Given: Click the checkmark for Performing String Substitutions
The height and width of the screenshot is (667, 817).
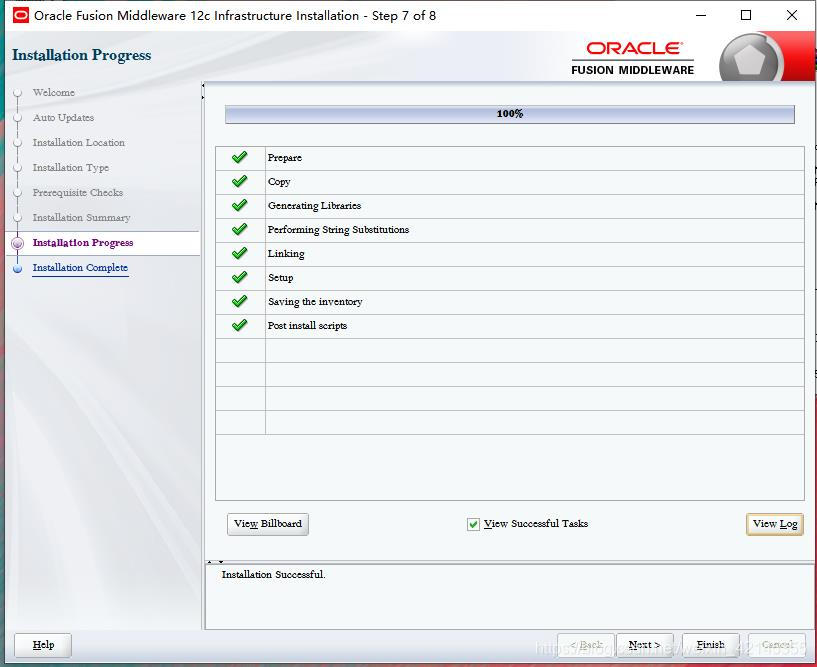Looking at the screenshot, I should pyautogui.click(x=240, y=229).
